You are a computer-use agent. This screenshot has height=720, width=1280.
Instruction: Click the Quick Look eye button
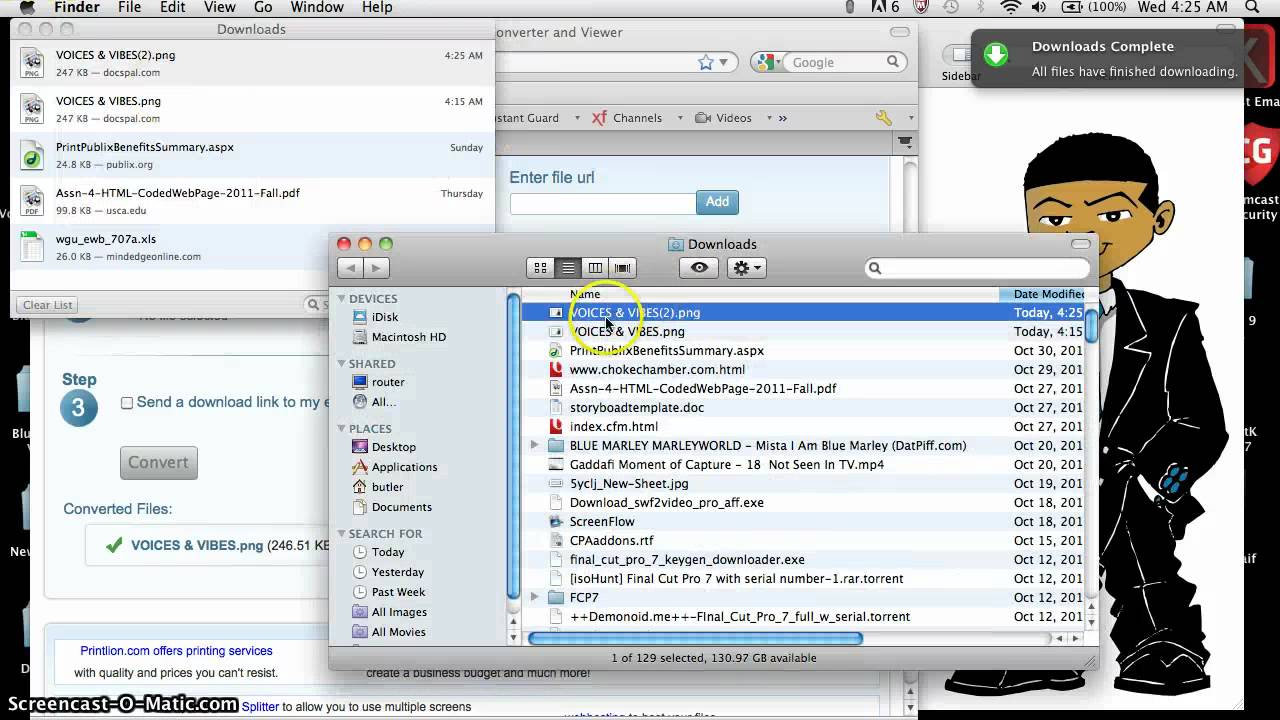point(699,268)
